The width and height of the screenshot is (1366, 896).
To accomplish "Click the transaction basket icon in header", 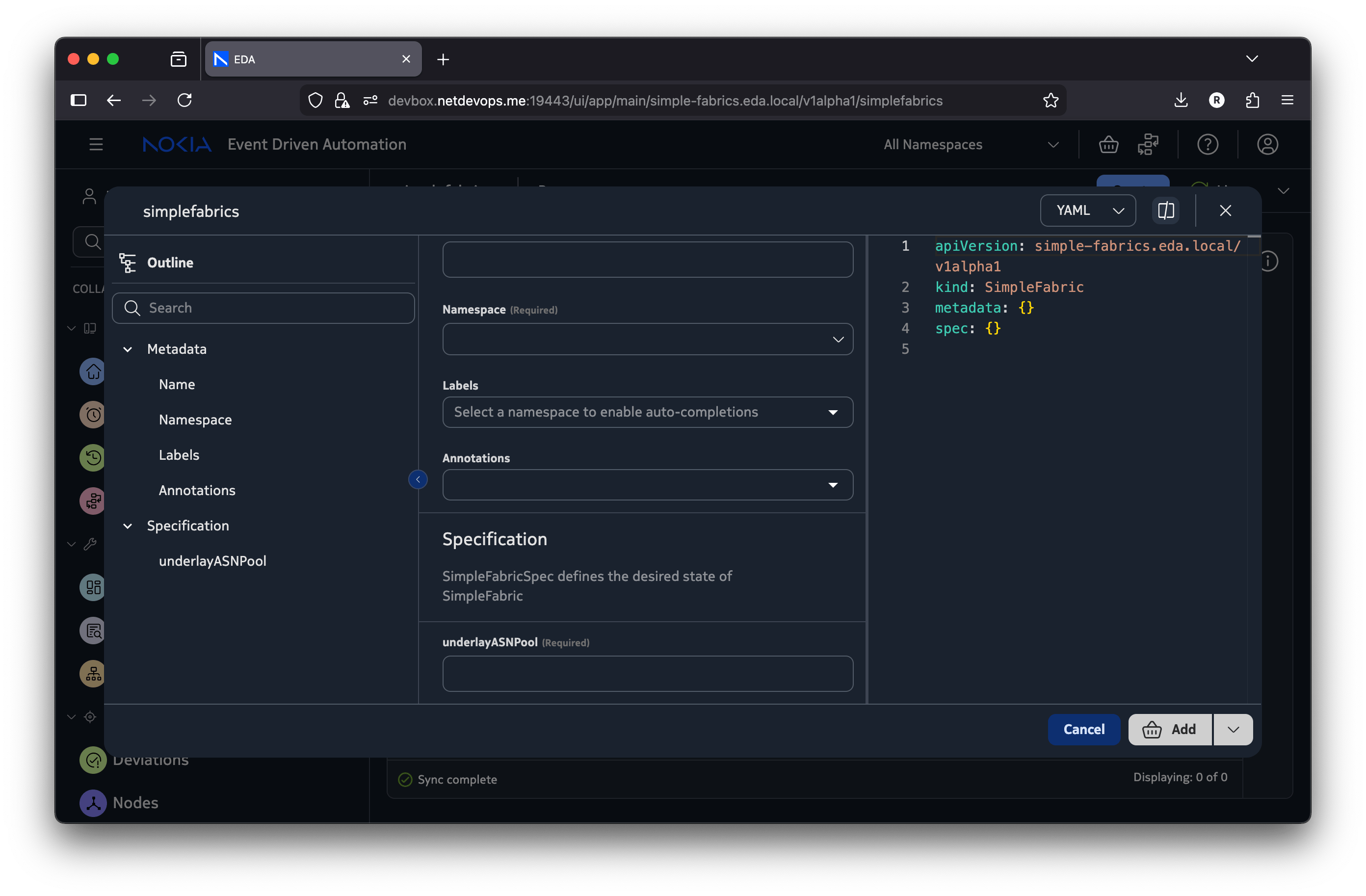I will click(1108, 145).
